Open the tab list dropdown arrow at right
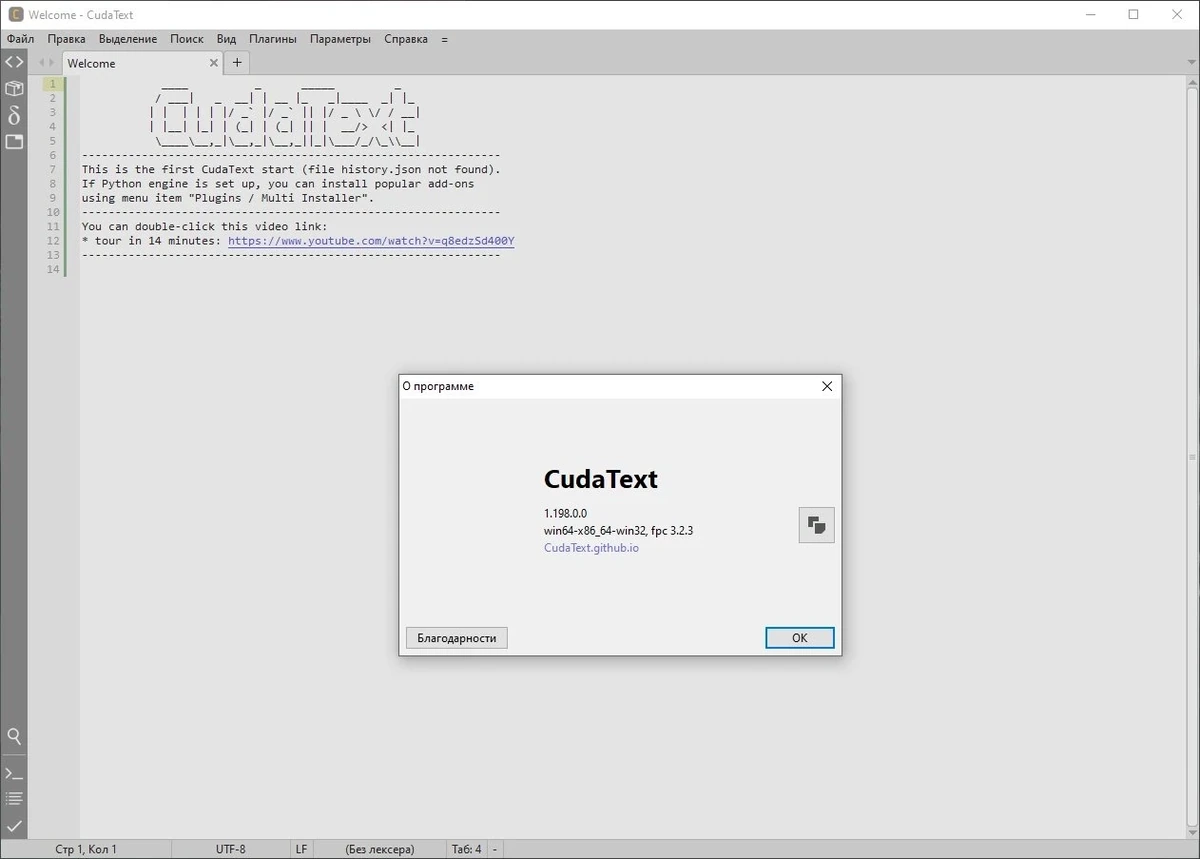 click(x=1189, y=62)
